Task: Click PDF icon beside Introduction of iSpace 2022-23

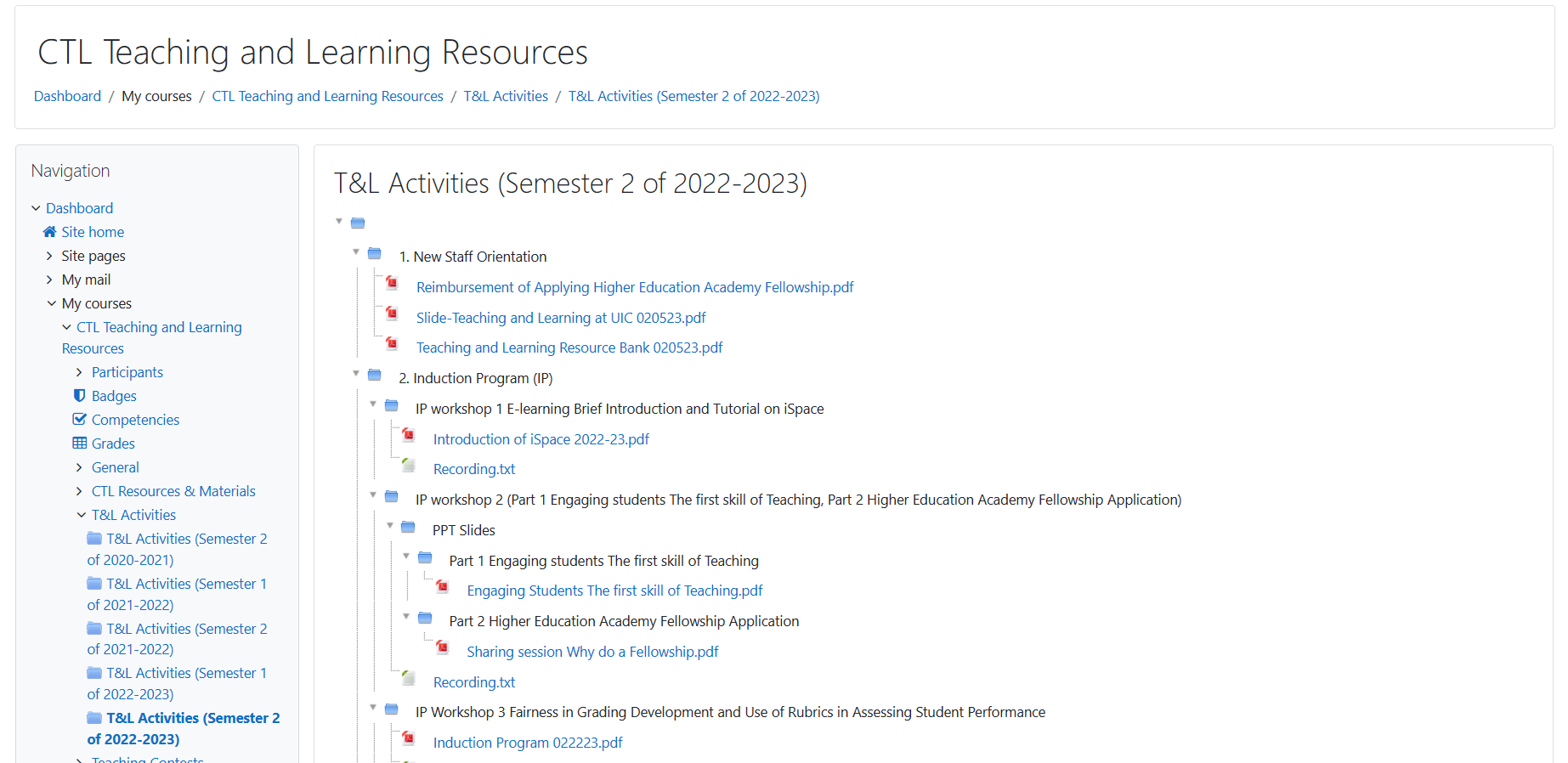Action: point(409,435)
